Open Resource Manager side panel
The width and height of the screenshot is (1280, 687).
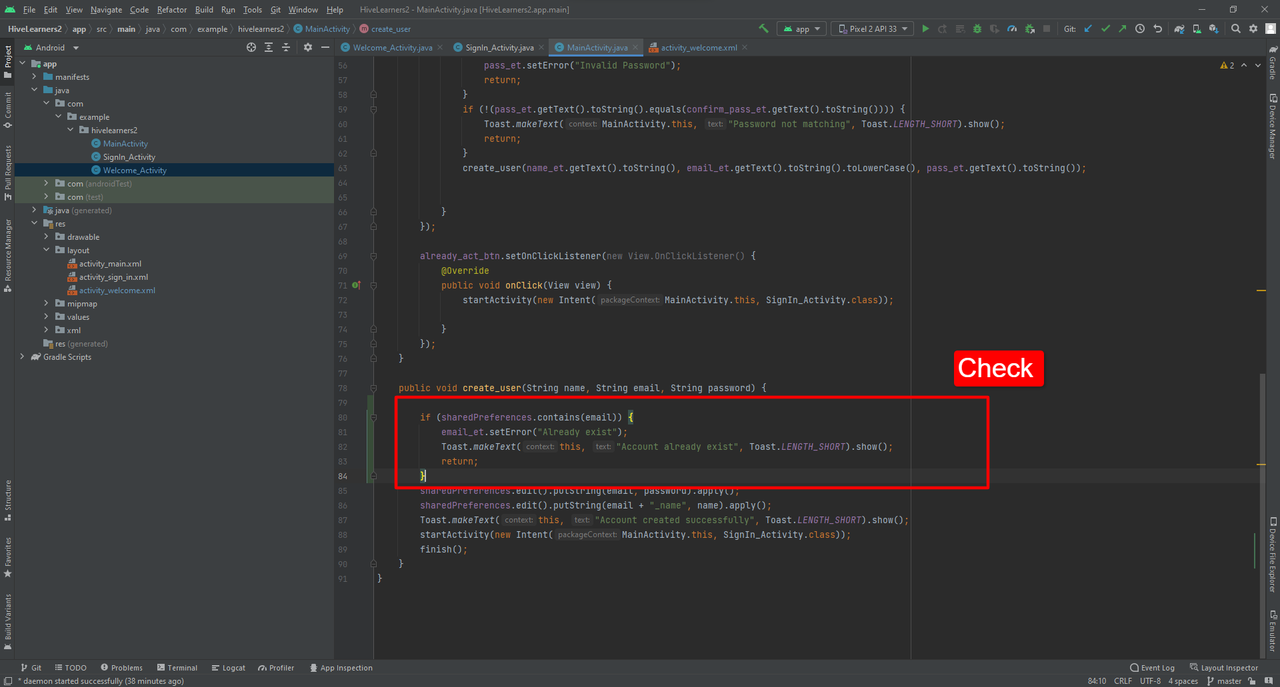tap(8, 256)
